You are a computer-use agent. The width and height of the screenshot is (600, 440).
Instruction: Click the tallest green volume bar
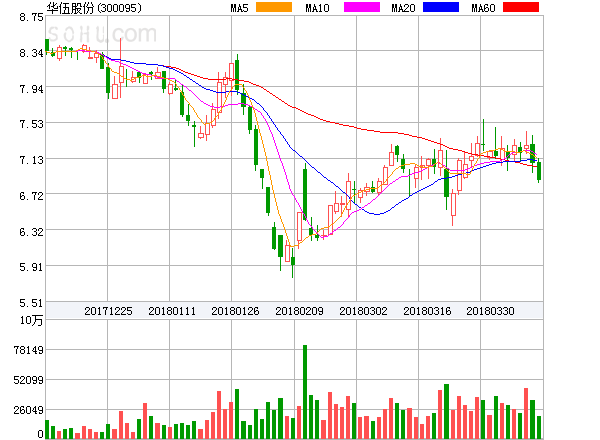tap(305, 391)
